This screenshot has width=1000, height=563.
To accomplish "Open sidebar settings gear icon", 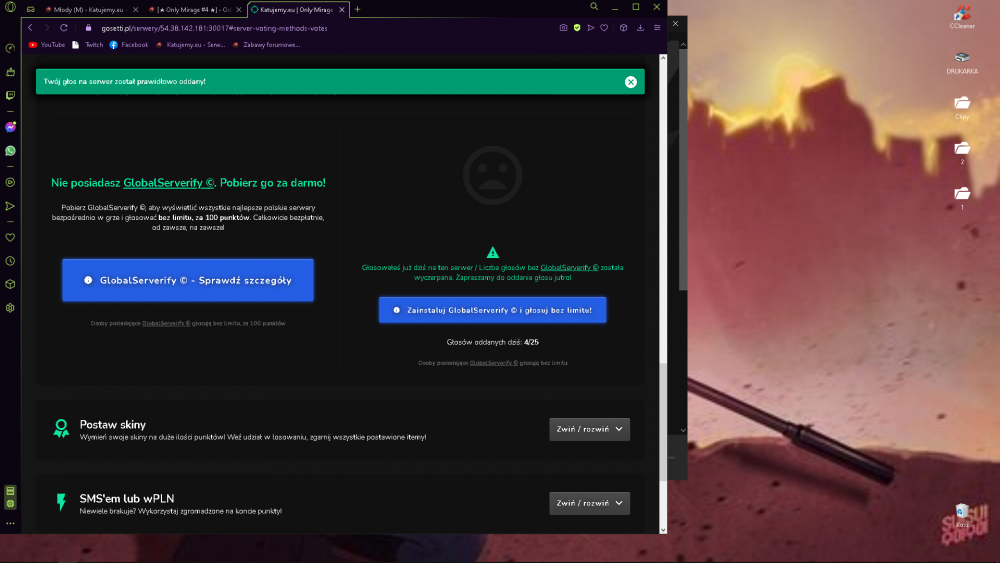I will [10, 308].
